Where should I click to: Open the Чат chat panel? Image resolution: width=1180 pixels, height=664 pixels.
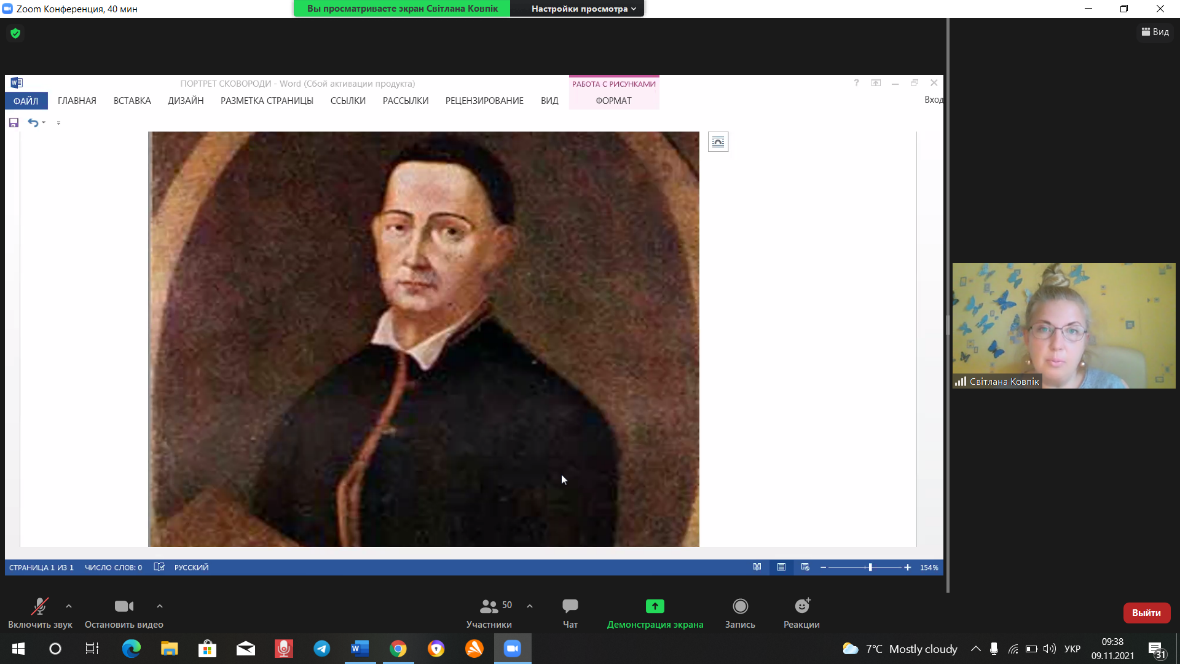click(570, 612)
